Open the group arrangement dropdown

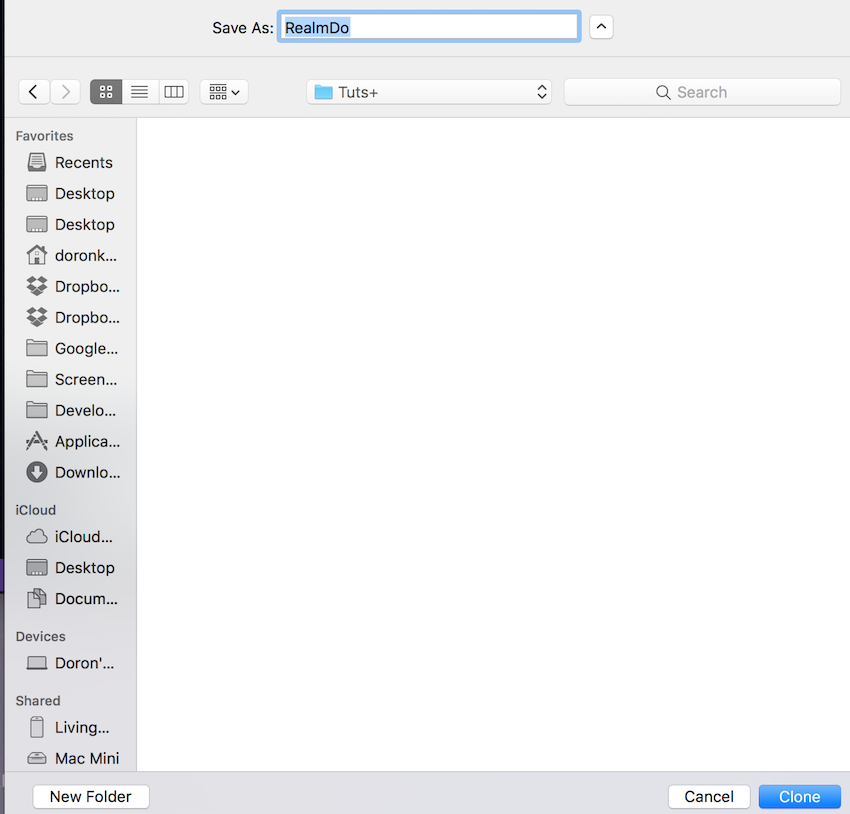point(224,92)
